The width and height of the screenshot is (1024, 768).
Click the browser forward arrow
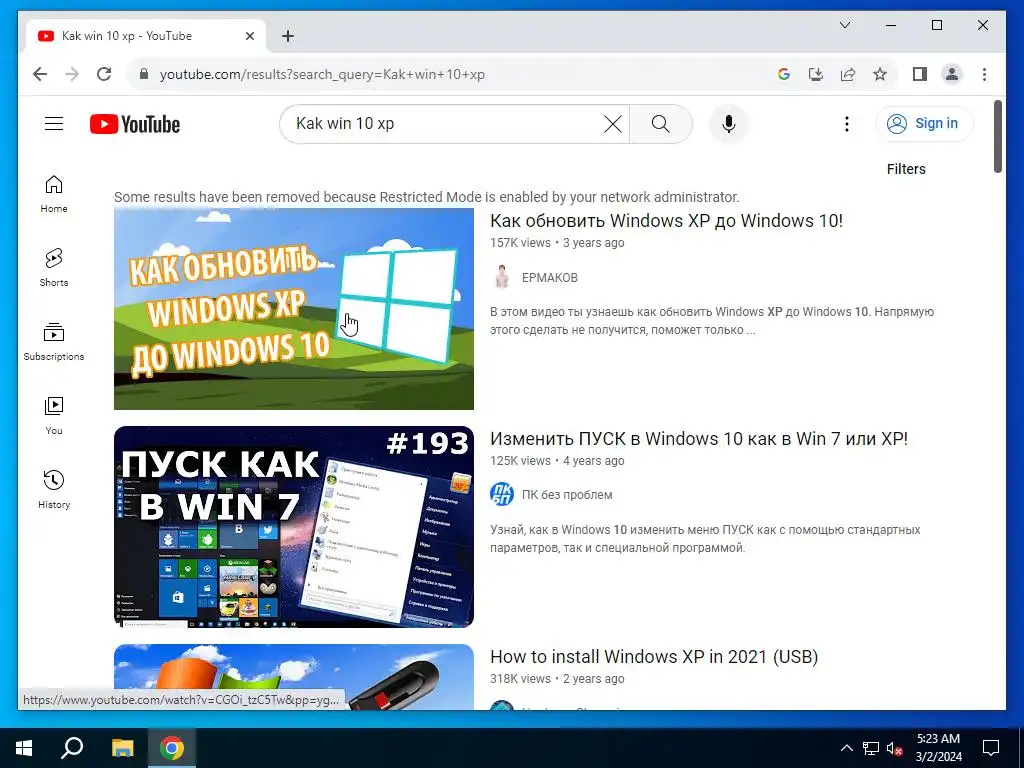click(x=72, y=74)
